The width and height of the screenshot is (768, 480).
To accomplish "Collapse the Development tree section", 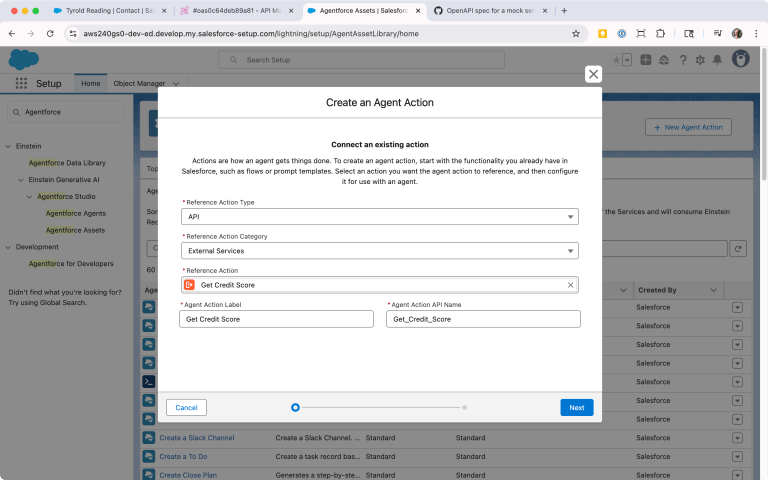I will [x=8, y=247].
